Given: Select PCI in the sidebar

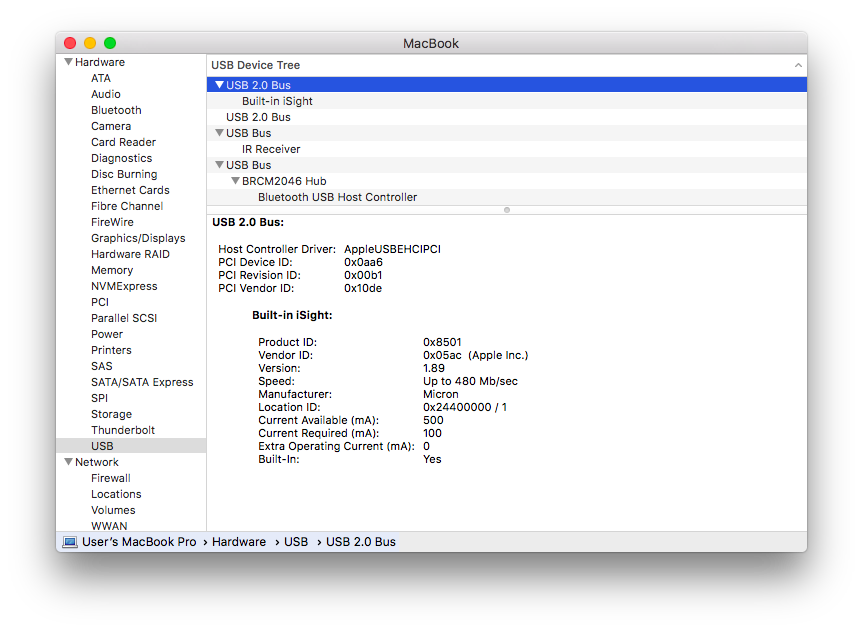Looking at the screenshot, I should (100, 302).
